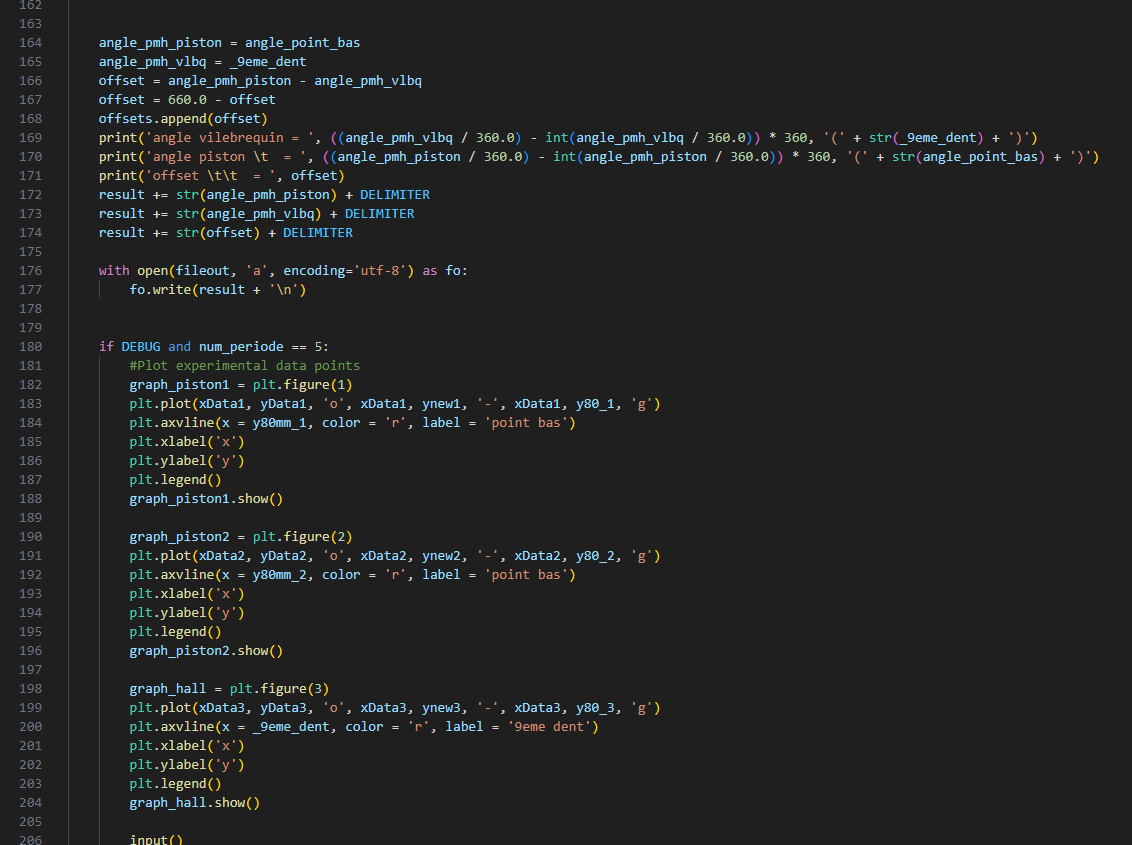Click "graph_piston1" on line 182
The image size is (1132, 845).
click(x=179, y=385)
